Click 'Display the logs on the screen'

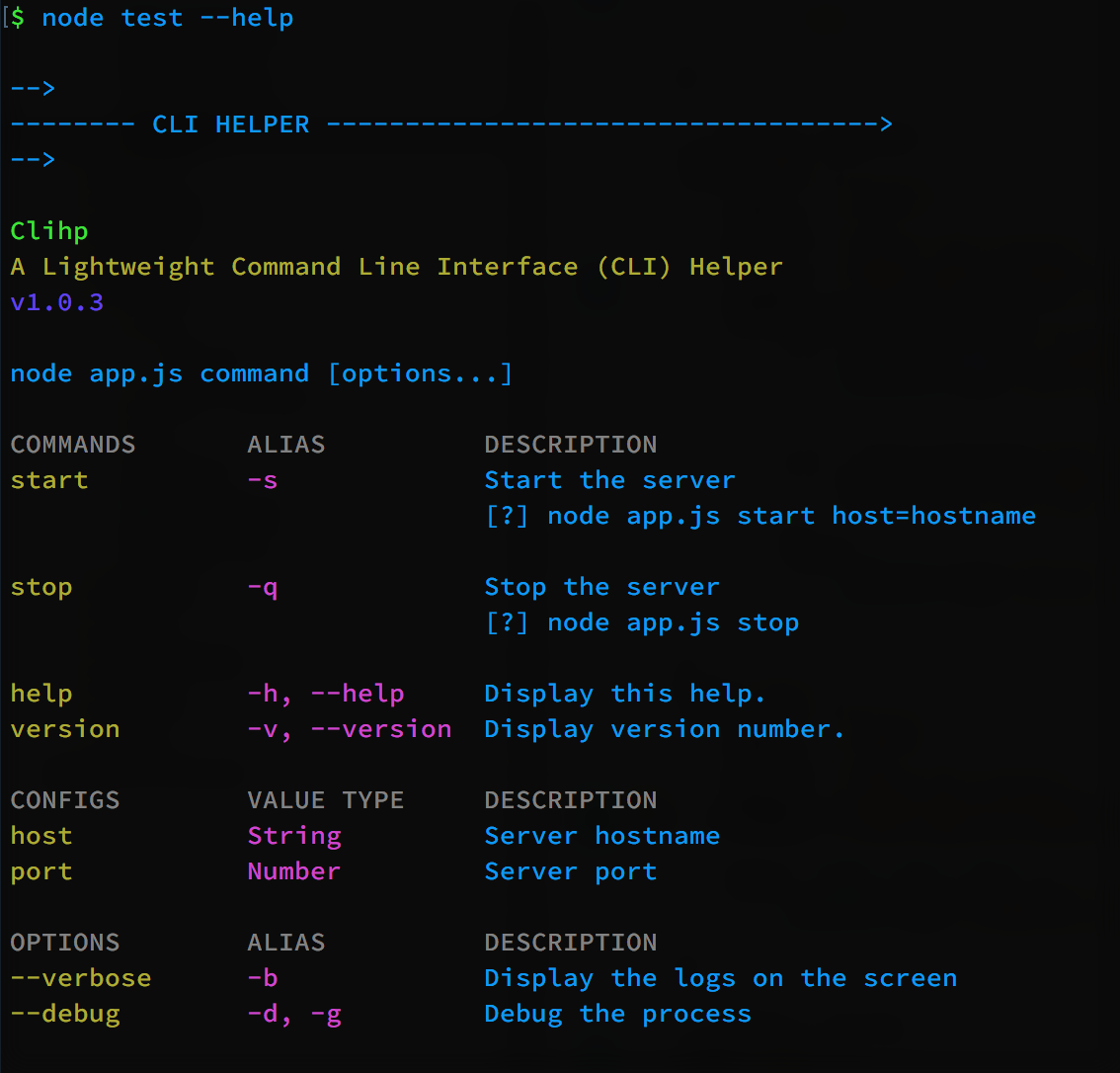click(x=721, y=978)
